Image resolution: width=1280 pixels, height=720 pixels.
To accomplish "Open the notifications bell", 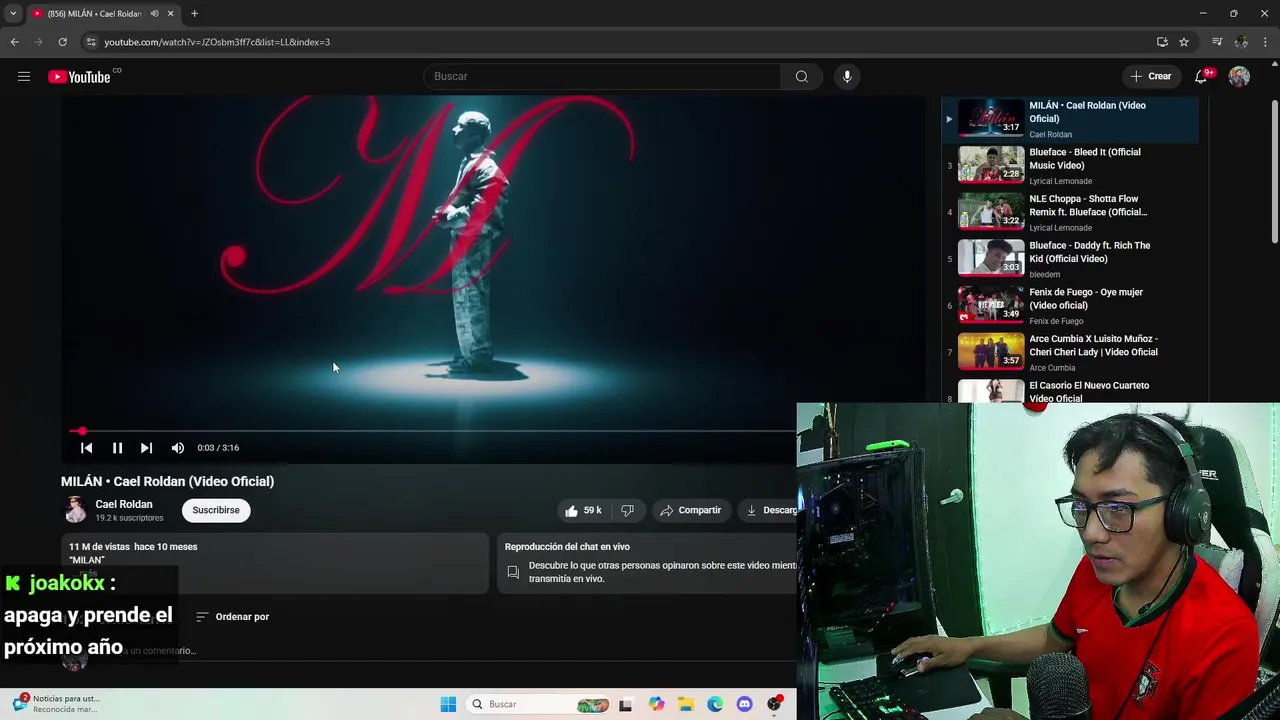I will tap(1202, 76).
